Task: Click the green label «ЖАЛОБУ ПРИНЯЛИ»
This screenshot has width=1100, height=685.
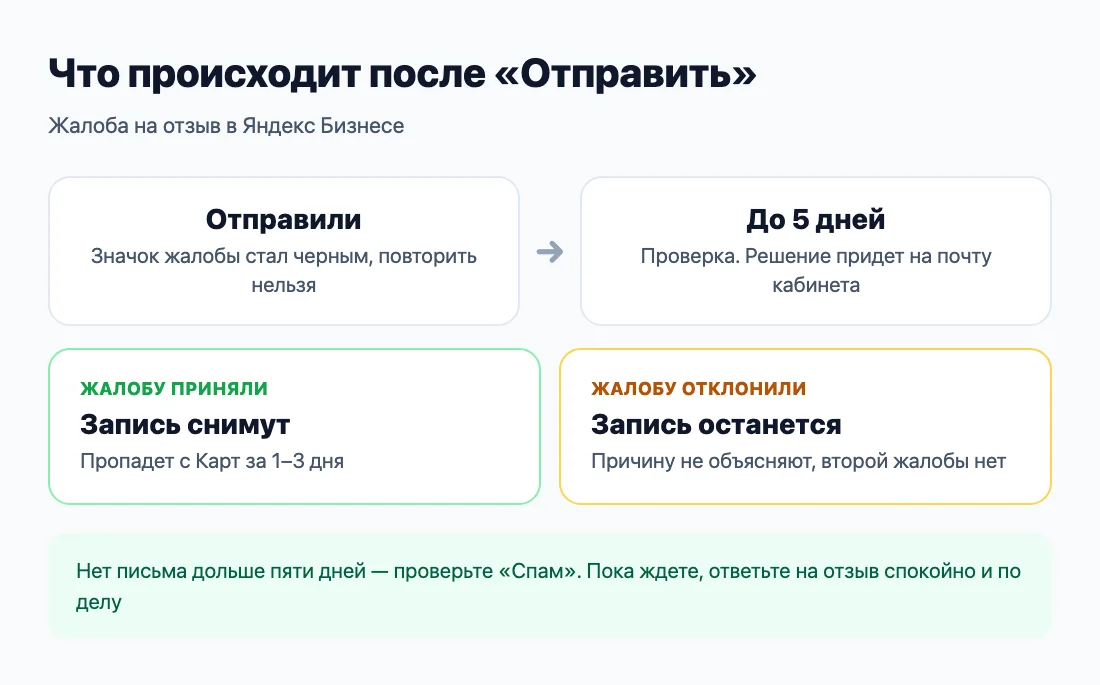Action: pyautogui.click(x=174, y=388)
